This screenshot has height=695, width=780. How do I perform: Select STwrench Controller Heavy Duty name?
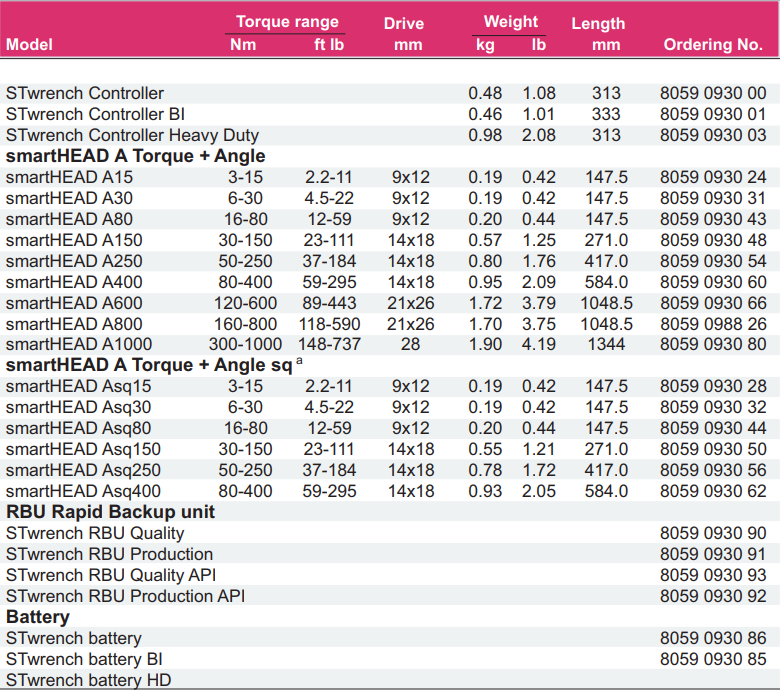click(x=132, y=135)
